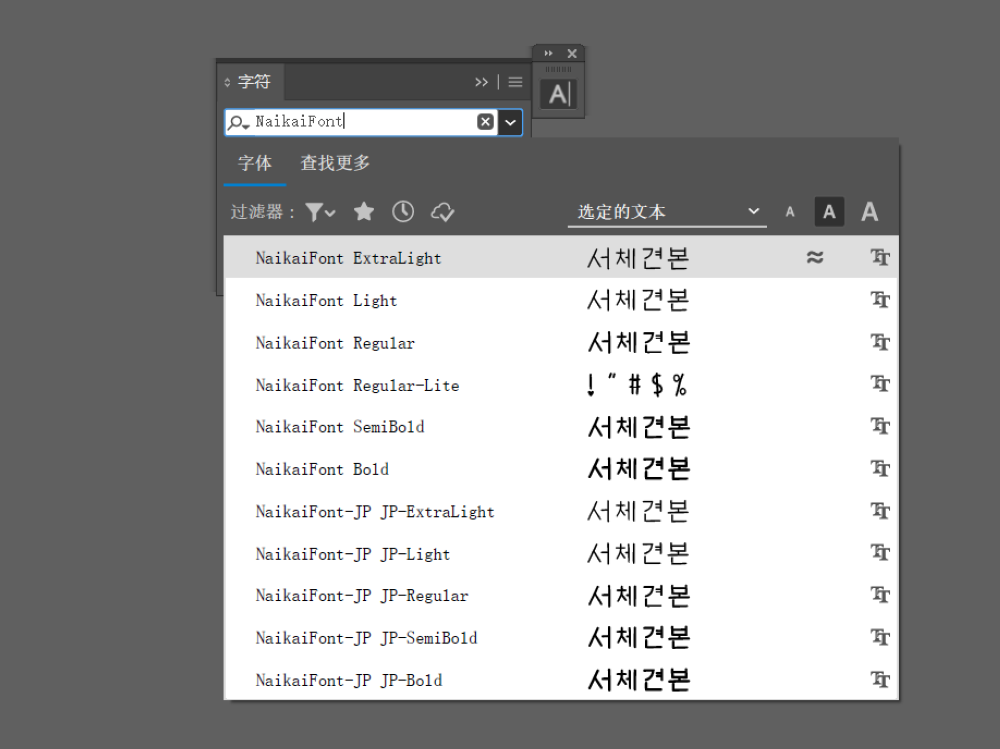The image size is (1000, 749).
Task: Select the small sample size A
Action: [790, 212]
